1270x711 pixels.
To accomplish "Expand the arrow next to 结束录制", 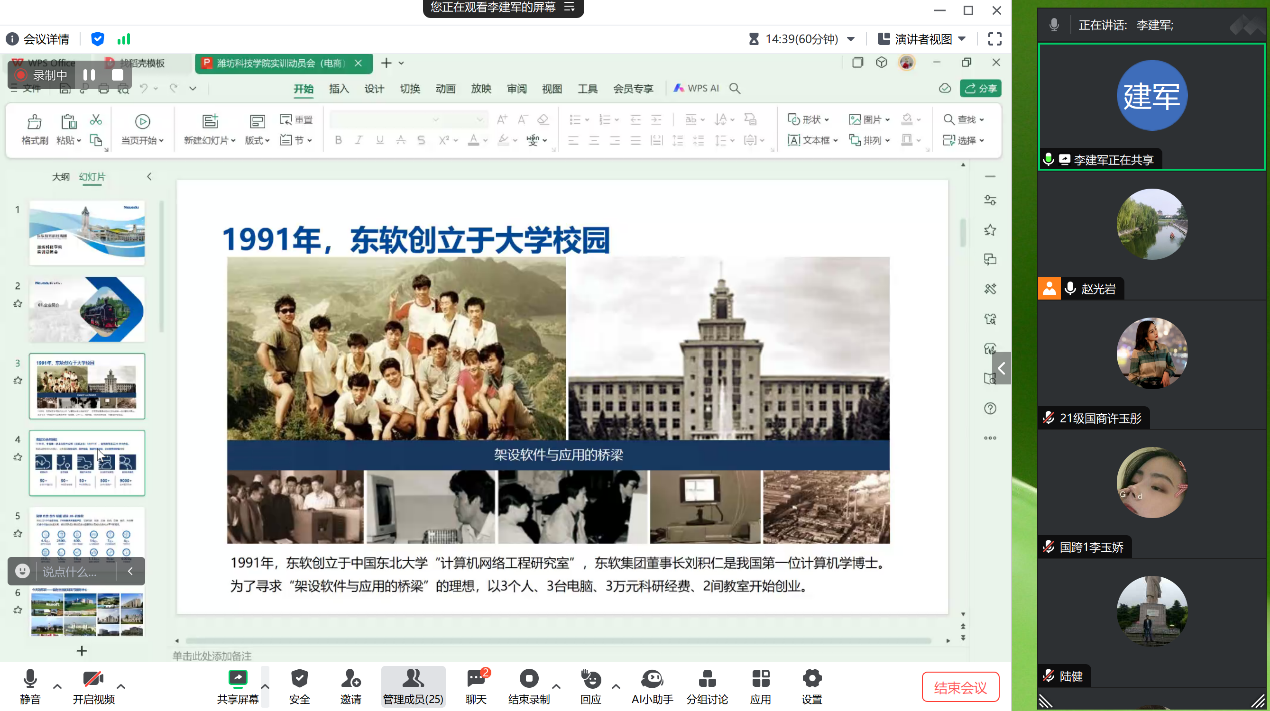I will (557, 687).
